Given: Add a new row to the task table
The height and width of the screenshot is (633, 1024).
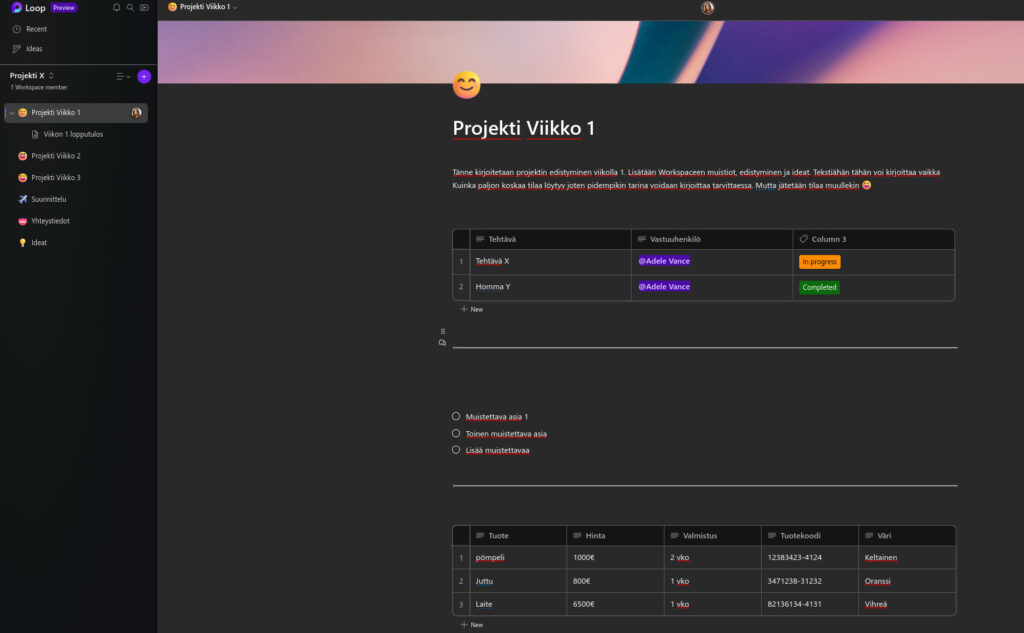Looking at the screenshot, I should (472, 309).
